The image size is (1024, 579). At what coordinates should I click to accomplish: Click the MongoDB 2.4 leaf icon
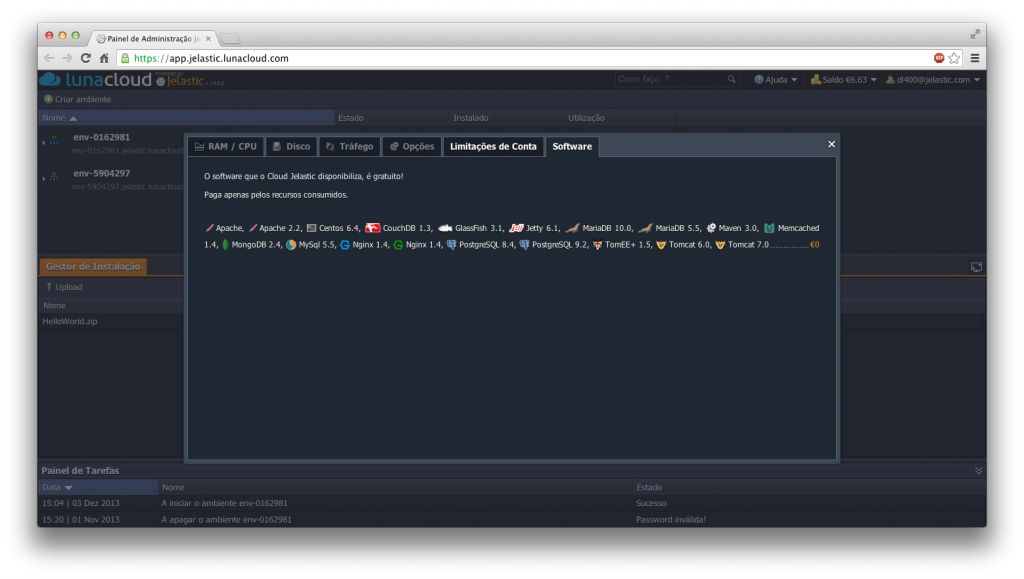[225, 245]
